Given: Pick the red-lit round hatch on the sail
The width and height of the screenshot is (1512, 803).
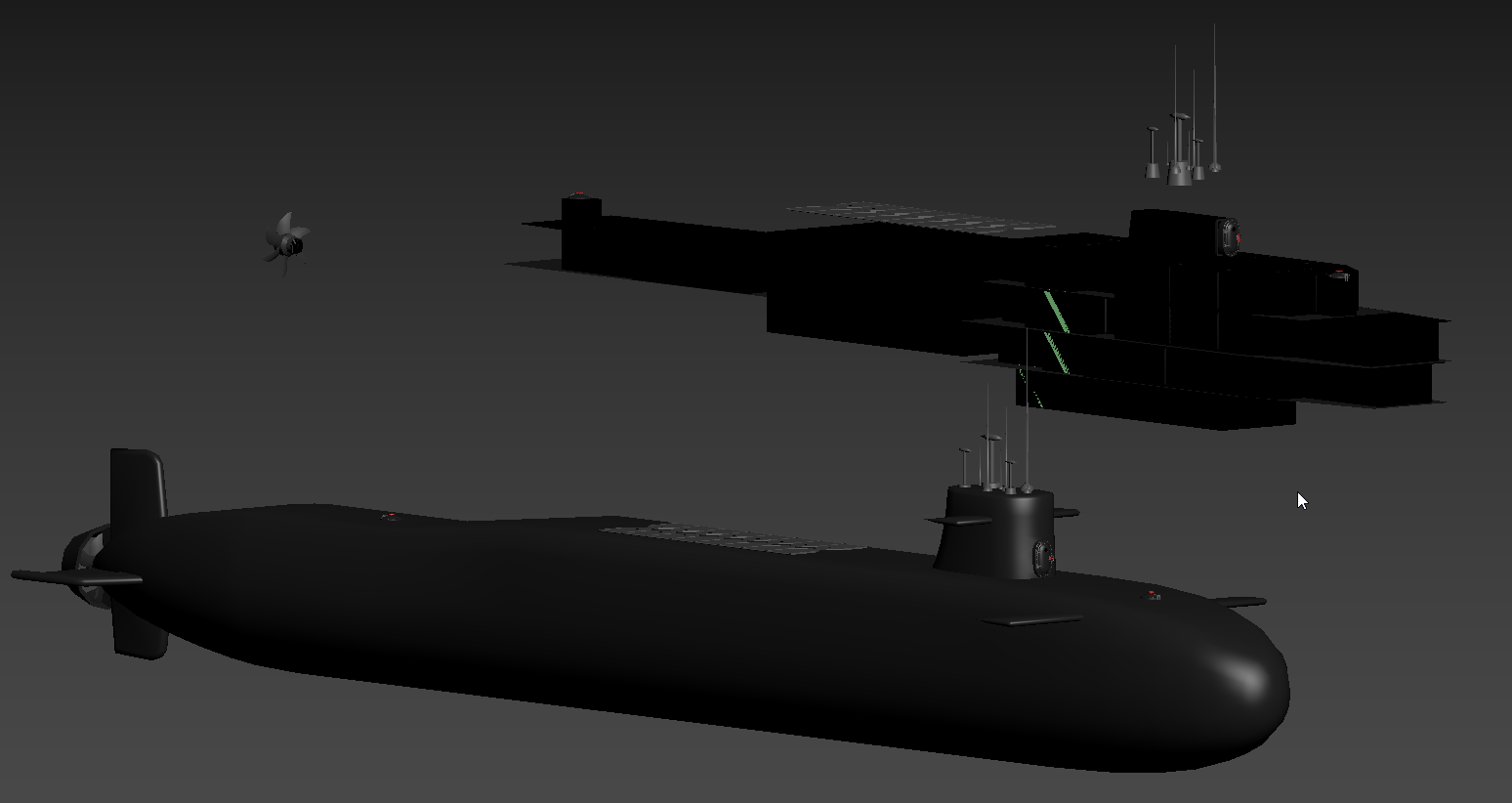Looking at the screenshot, I should pos(1042,557).
